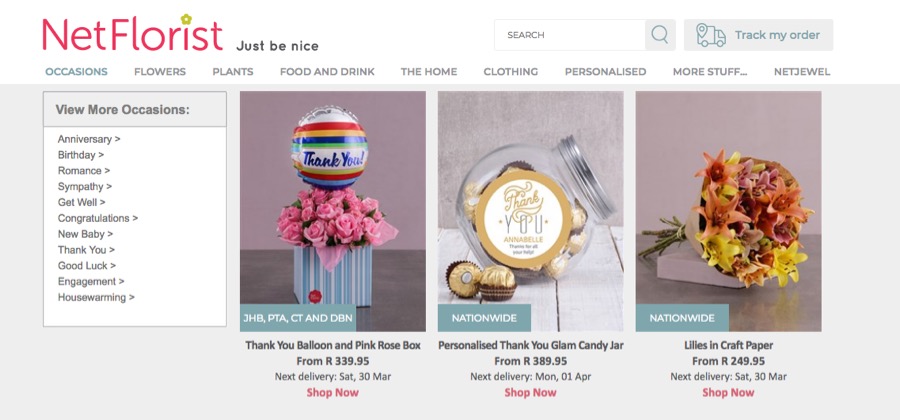Expand the Birthday occasion link
The image size is (900, 420).
81,155
